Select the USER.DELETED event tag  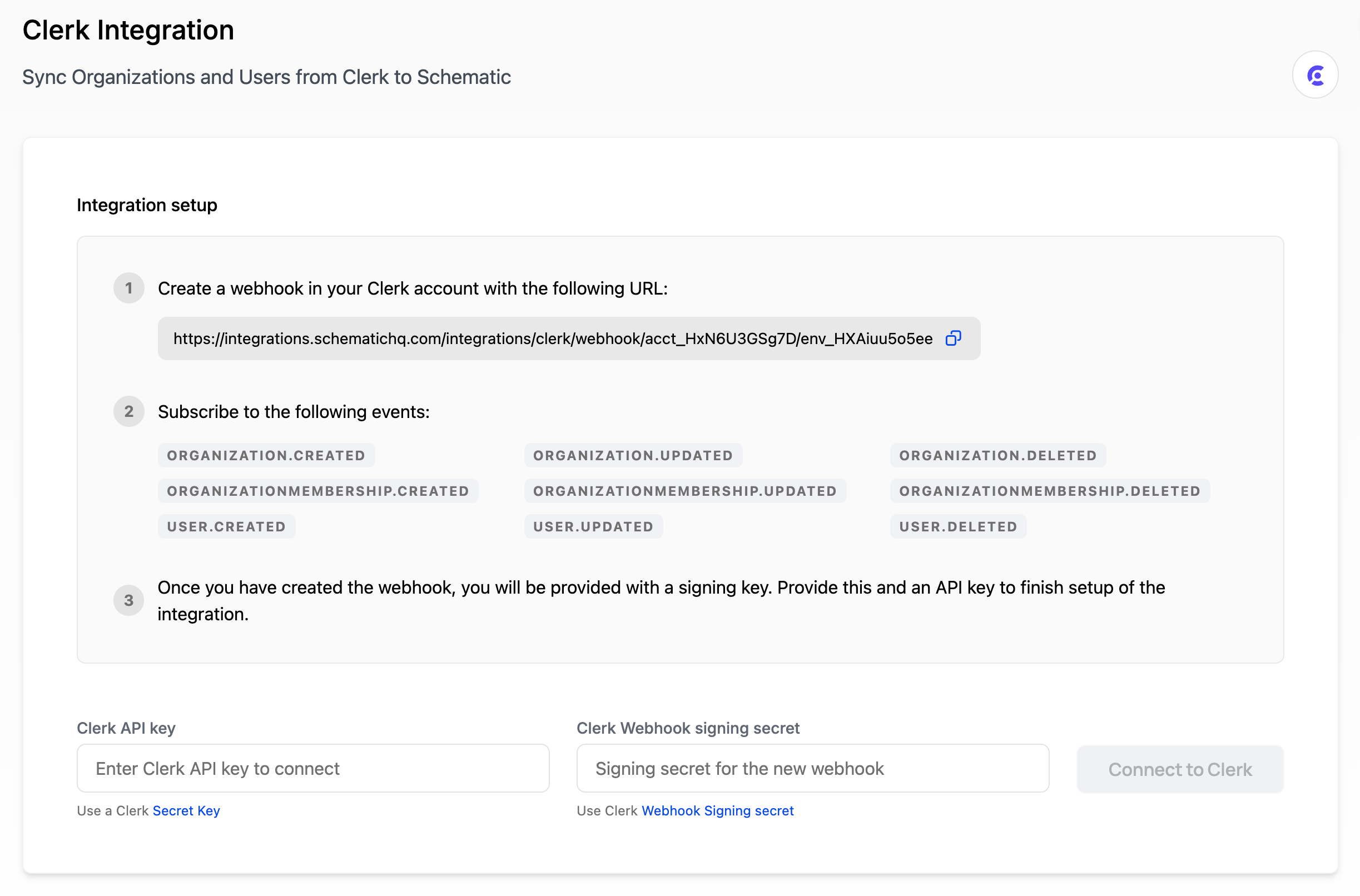coord(958,526)
